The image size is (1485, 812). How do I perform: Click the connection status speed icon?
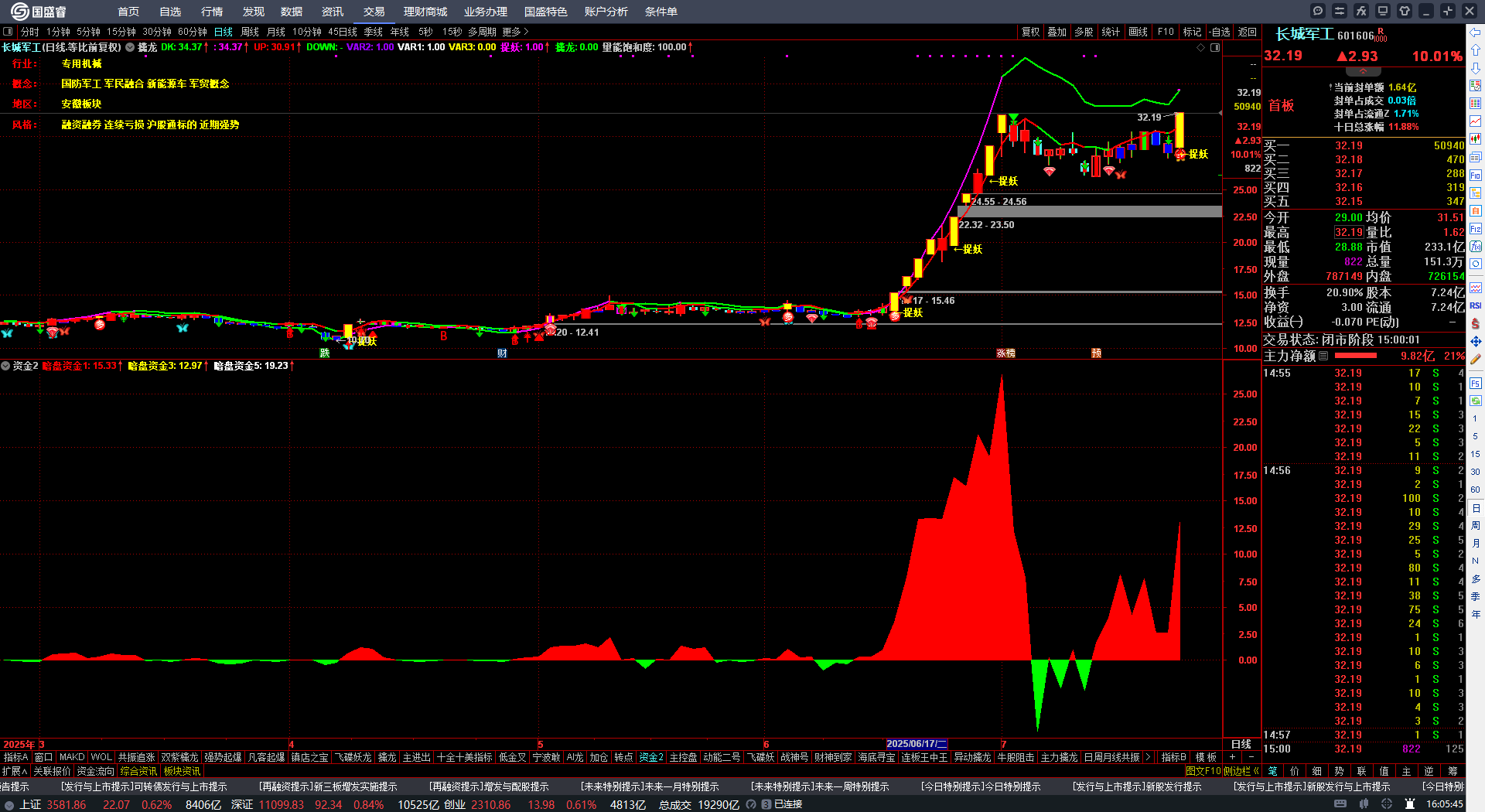click(x=752, y=804)
